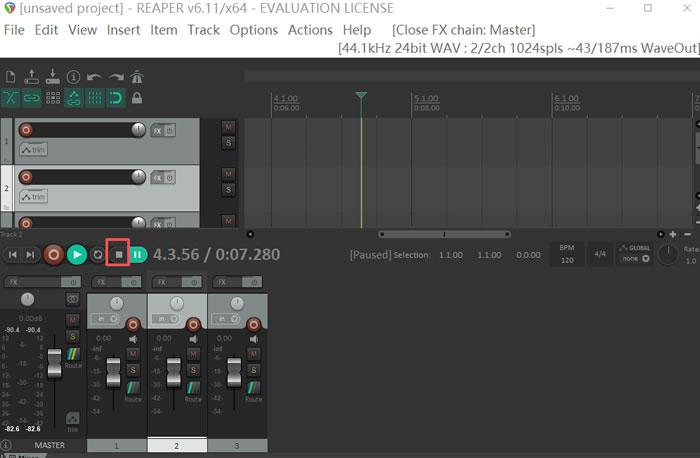Solo track 2 in track panel
Screen dimensions: 700x458
(228, 189)
